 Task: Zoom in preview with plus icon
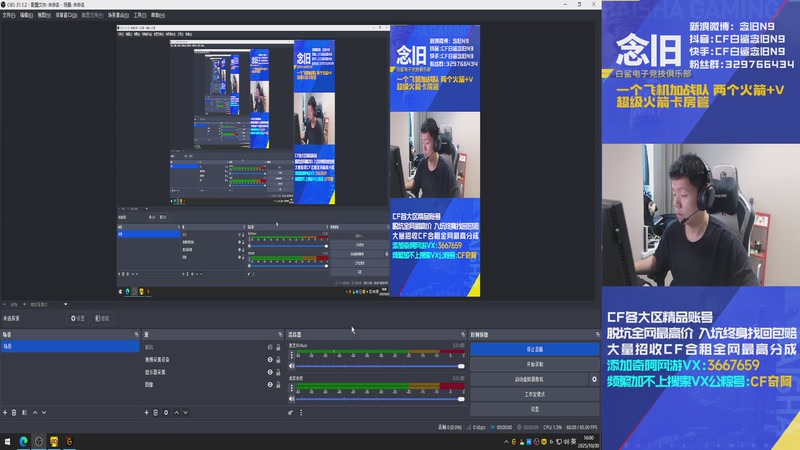[x=24, y=304]
